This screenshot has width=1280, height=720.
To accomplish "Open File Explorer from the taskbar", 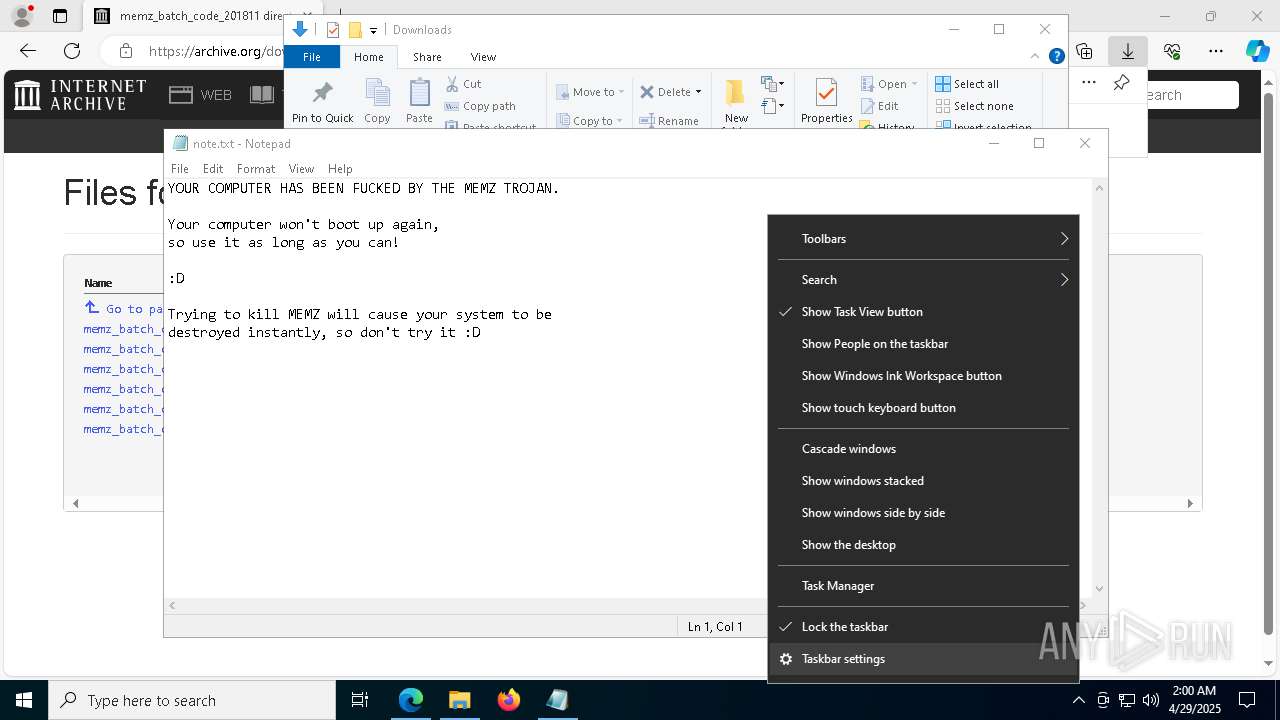I will point(459,700).
